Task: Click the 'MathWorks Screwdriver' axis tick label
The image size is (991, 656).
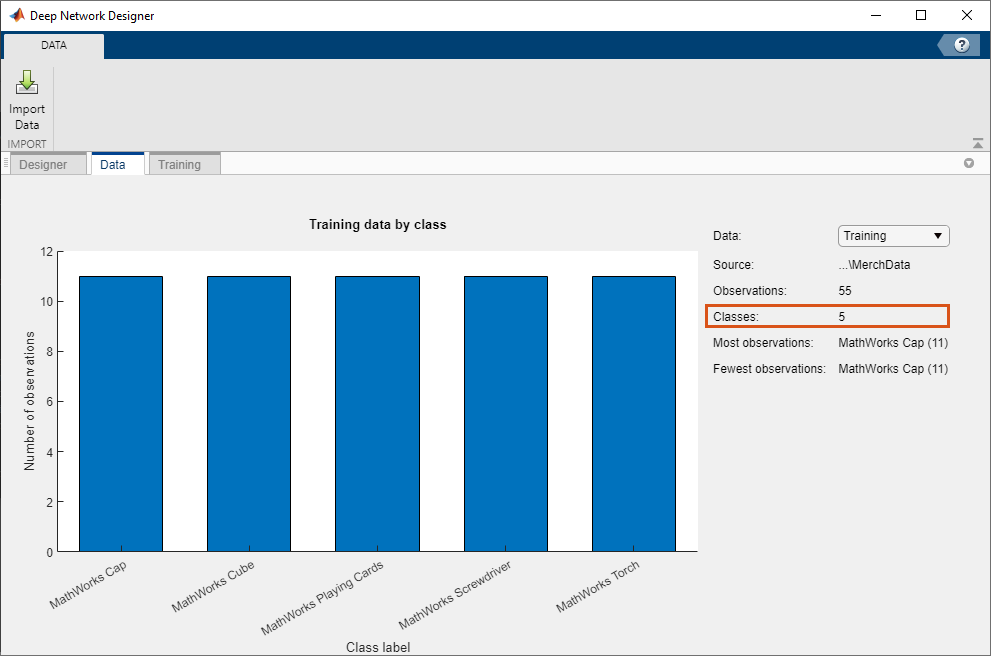Action: [x=455, y=595]
